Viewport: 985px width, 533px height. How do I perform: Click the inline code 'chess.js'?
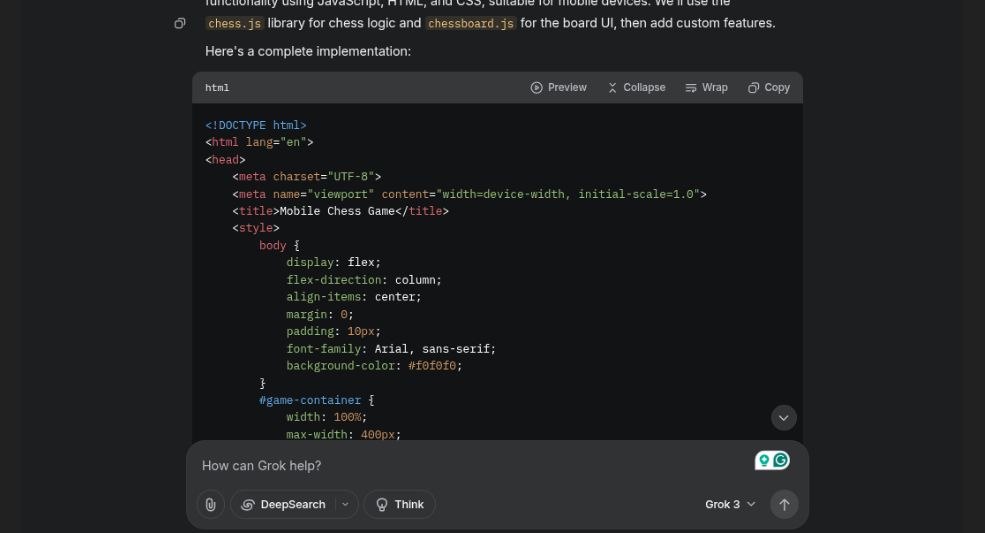tap(234, 23)
